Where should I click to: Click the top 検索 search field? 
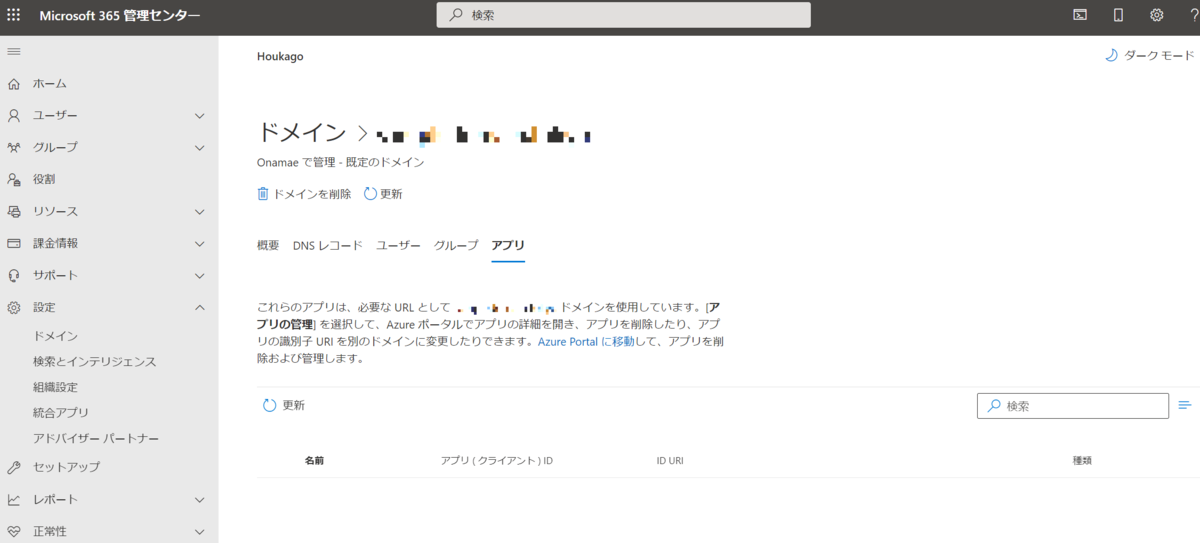[x=623, y=15]
